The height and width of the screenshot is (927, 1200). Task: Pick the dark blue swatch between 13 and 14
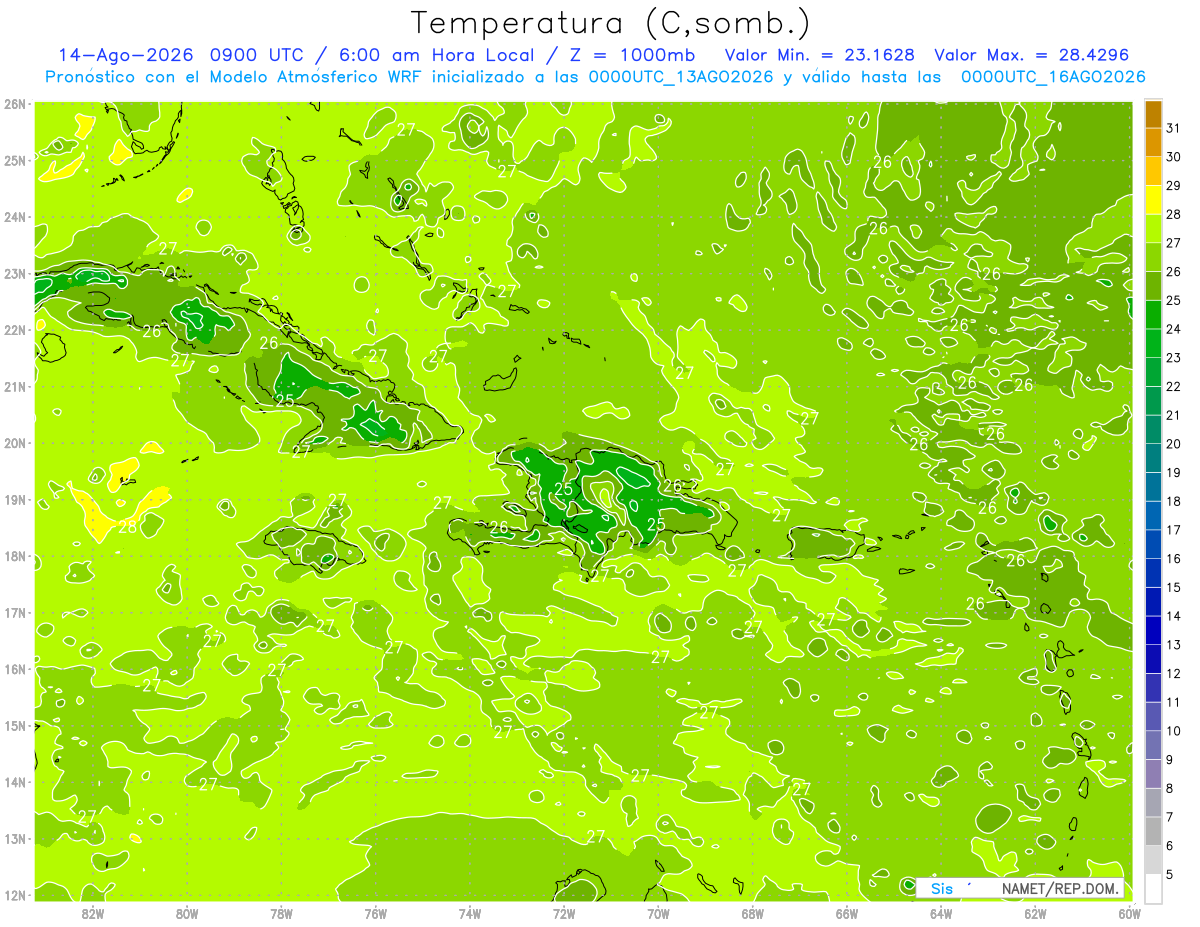1153,630
